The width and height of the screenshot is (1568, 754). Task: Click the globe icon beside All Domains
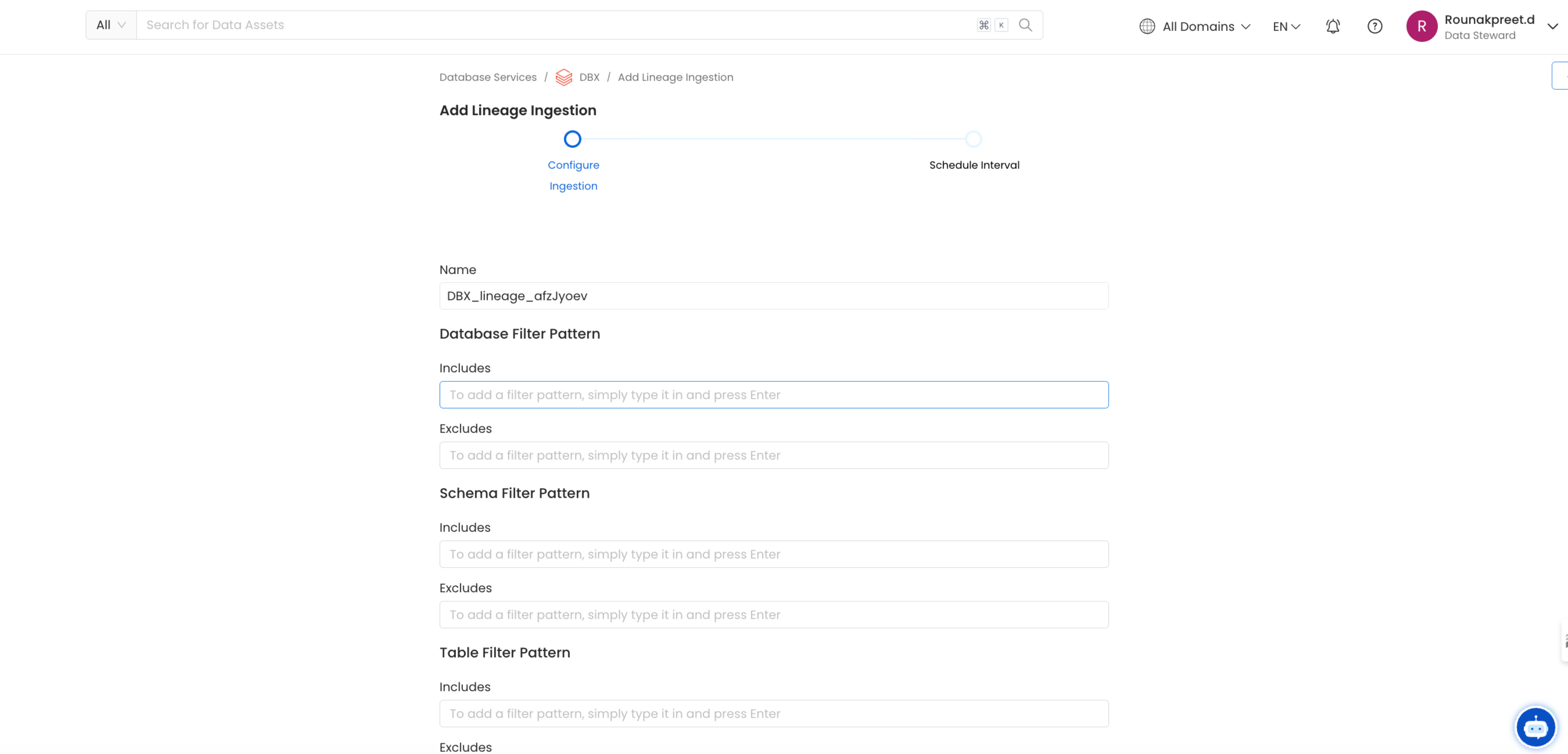[1147, 26]
